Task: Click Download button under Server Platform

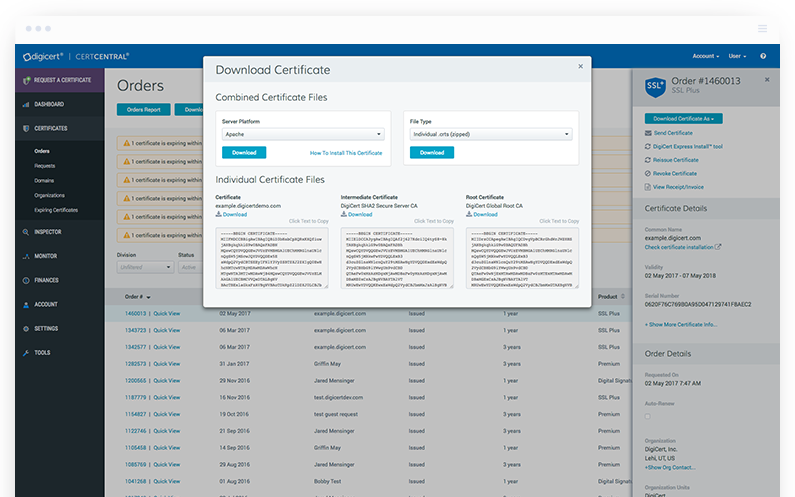Action: pos(244,153)
